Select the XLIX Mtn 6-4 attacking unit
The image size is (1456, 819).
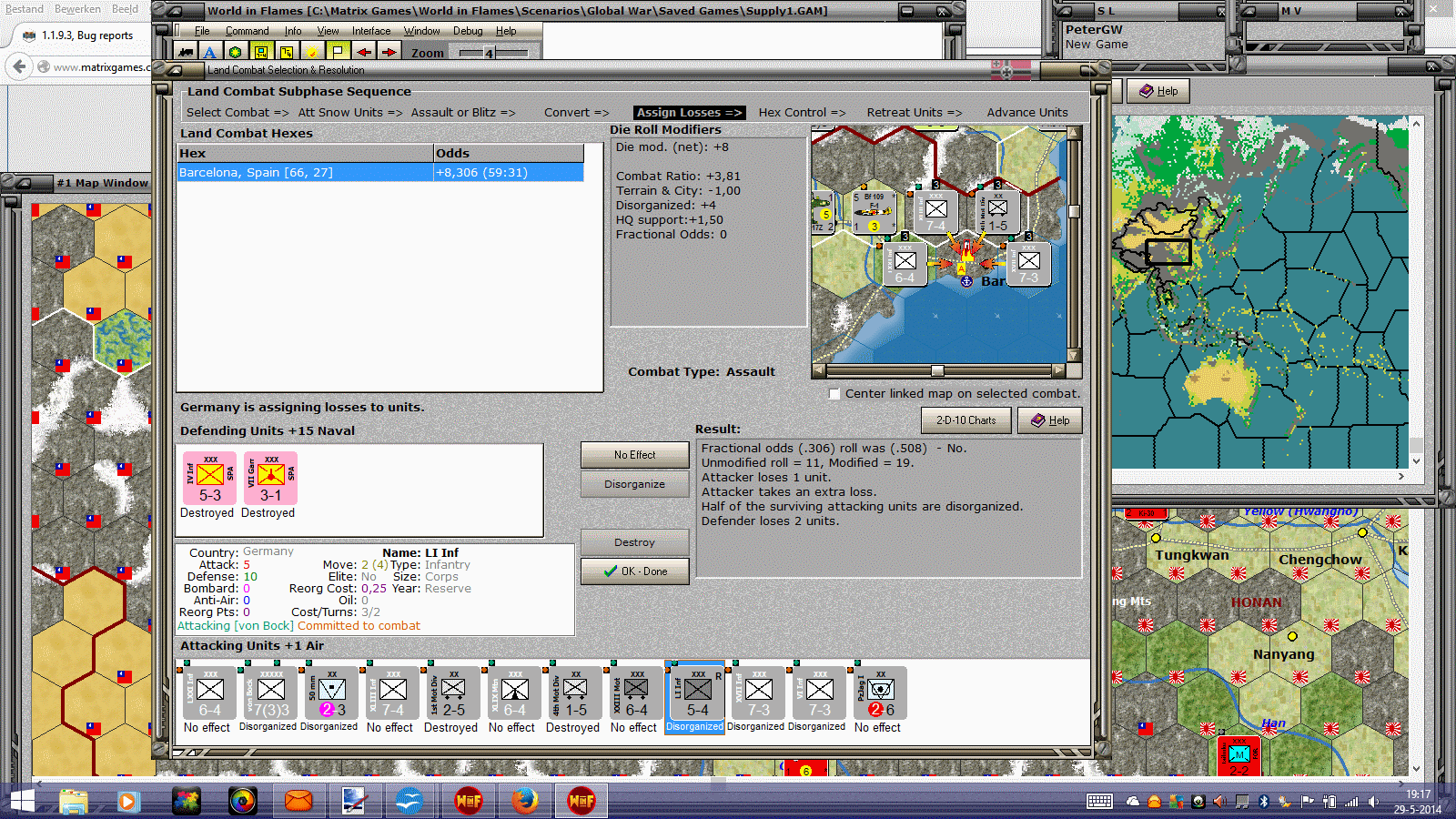(512, 693)
